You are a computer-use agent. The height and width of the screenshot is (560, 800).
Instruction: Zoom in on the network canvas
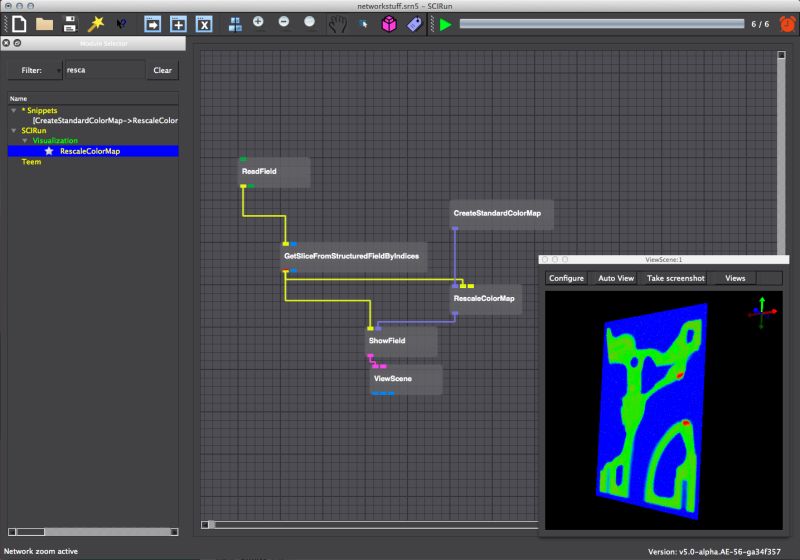tap(258, 21)
